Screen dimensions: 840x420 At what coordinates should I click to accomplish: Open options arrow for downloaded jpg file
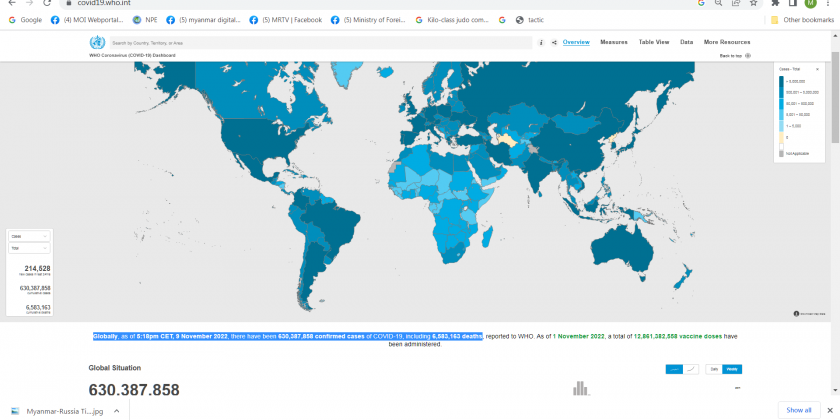[116, 410]
